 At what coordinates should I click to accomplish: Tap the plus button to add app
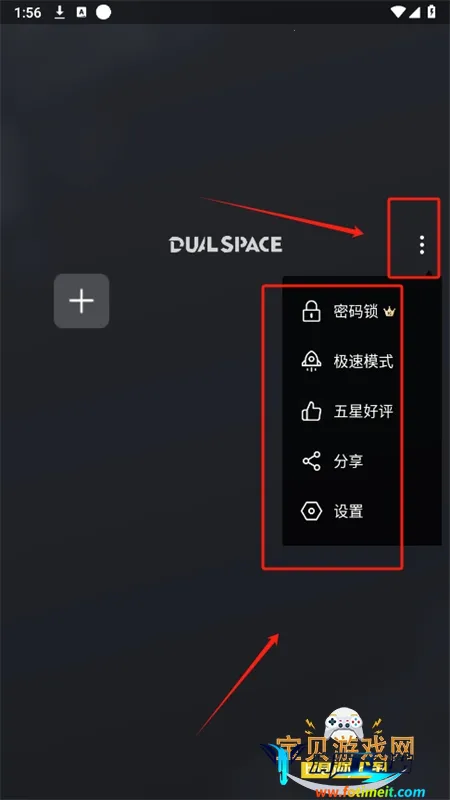82,301
